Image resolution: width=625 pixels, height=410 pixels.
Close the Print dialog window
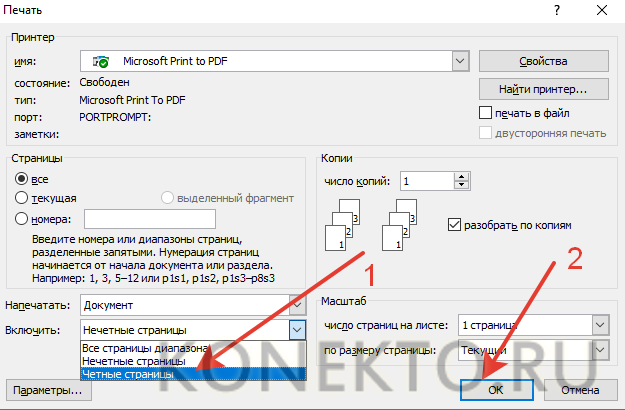click(x=602, y=9)
